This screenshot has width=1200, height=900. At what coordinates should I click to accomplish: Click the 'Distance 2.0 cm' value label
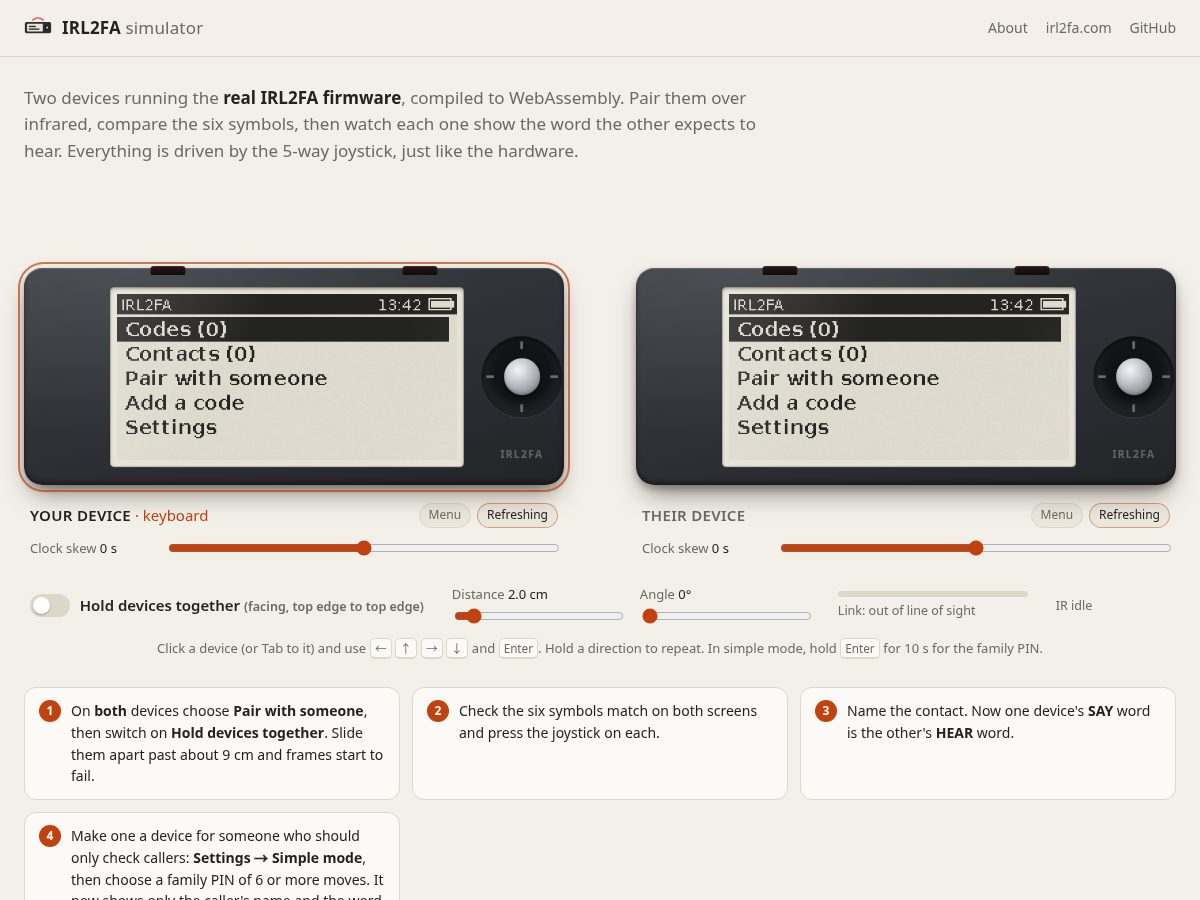(500, 594)
